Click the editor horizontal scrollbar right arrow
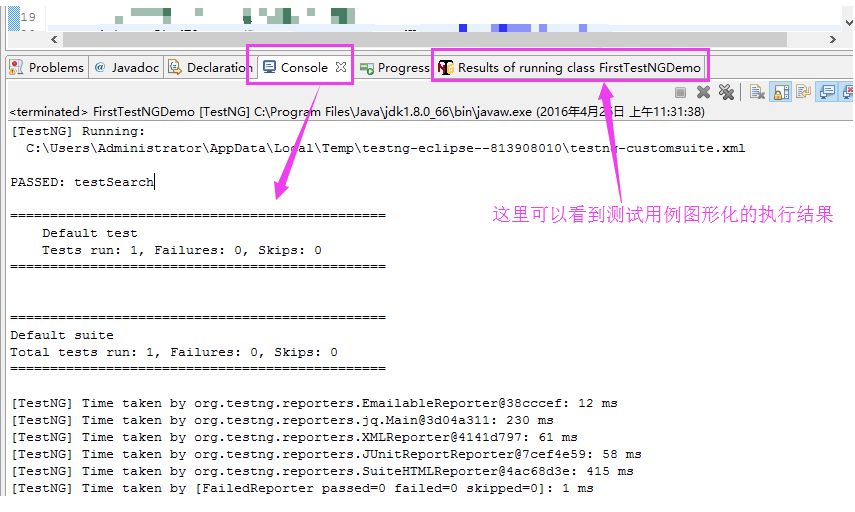This screenshot has height=512, width=855. click(x=833, y=39)
